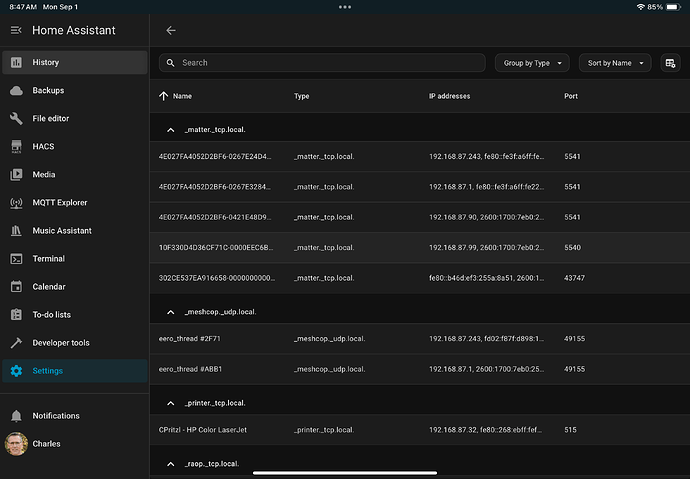690x479 pixels.
Task: Sort by the Port column header
Action: [571, 96]
